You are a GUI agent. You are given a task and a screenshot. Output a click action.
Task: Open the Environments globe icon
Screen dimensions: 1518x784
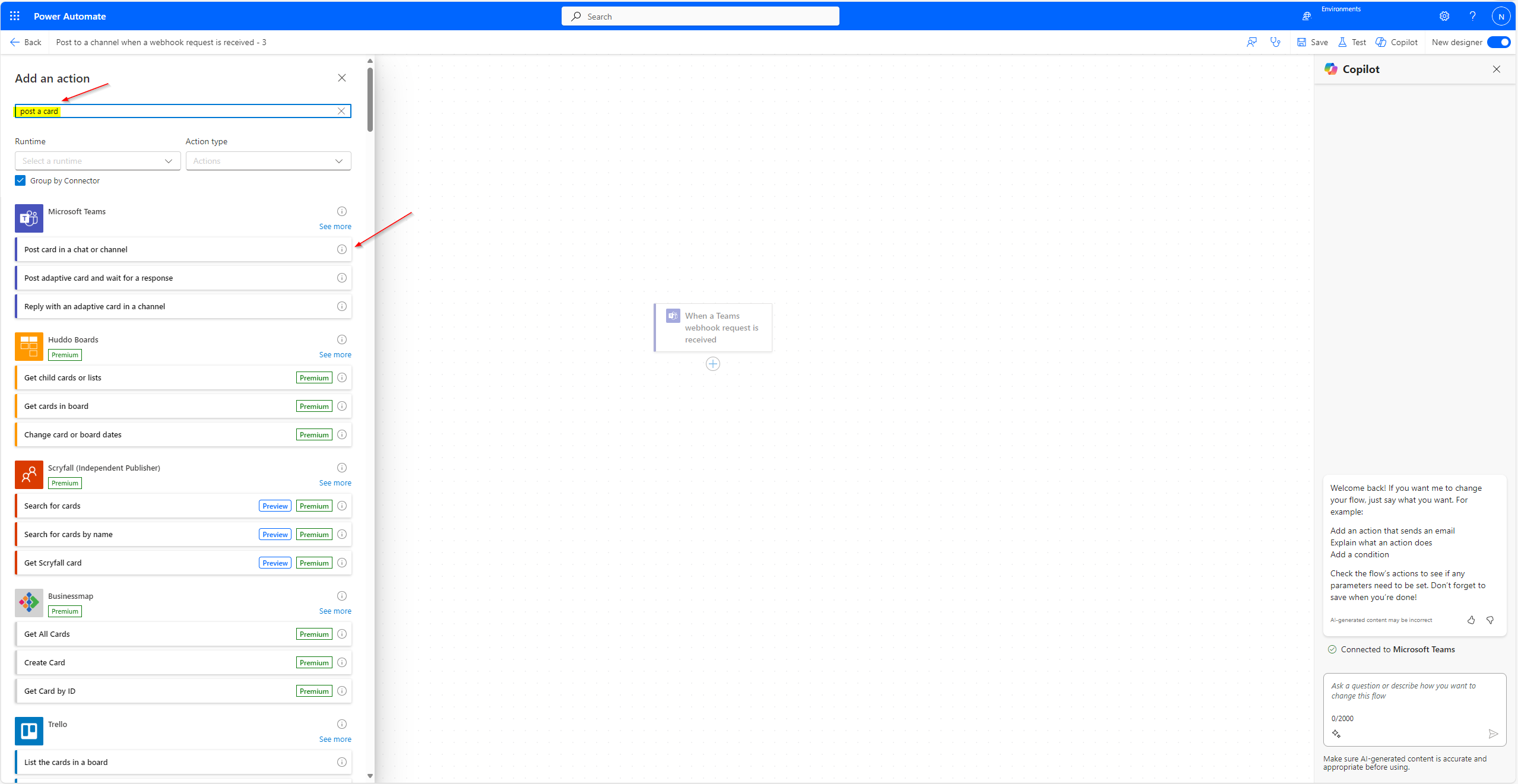1306,17
